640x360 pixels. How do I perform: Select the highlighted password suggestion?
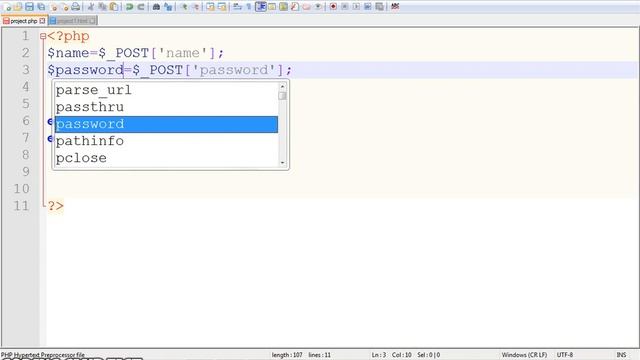click(166, 124)
